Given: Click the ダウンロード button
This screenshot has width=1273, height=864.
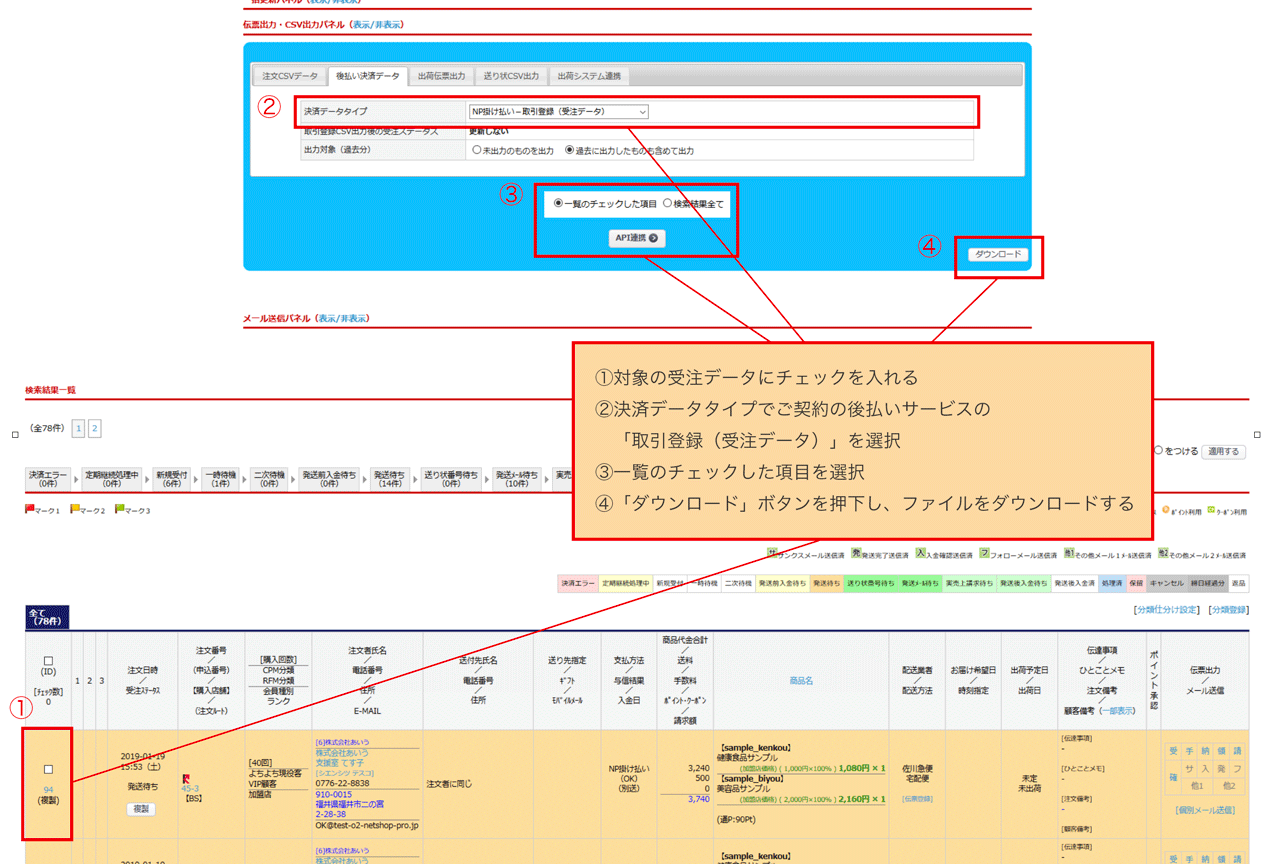Looking at the screenshot, I should [998, 255].
